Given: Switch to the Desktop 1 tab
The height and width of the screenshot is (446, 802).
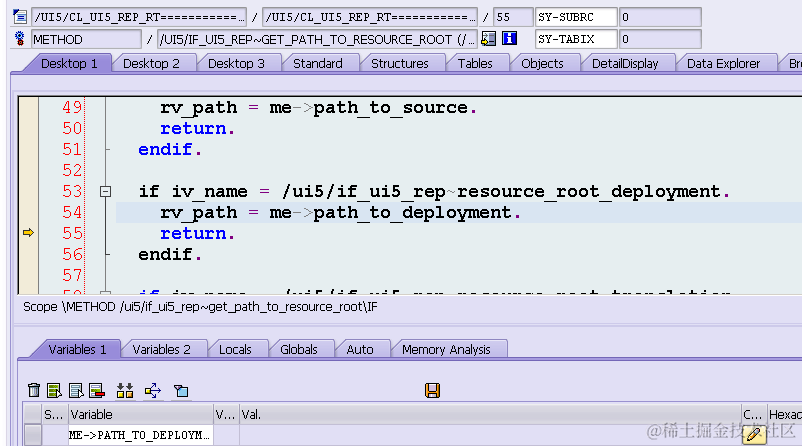Looking at the screenshot, I should (69, 63).
